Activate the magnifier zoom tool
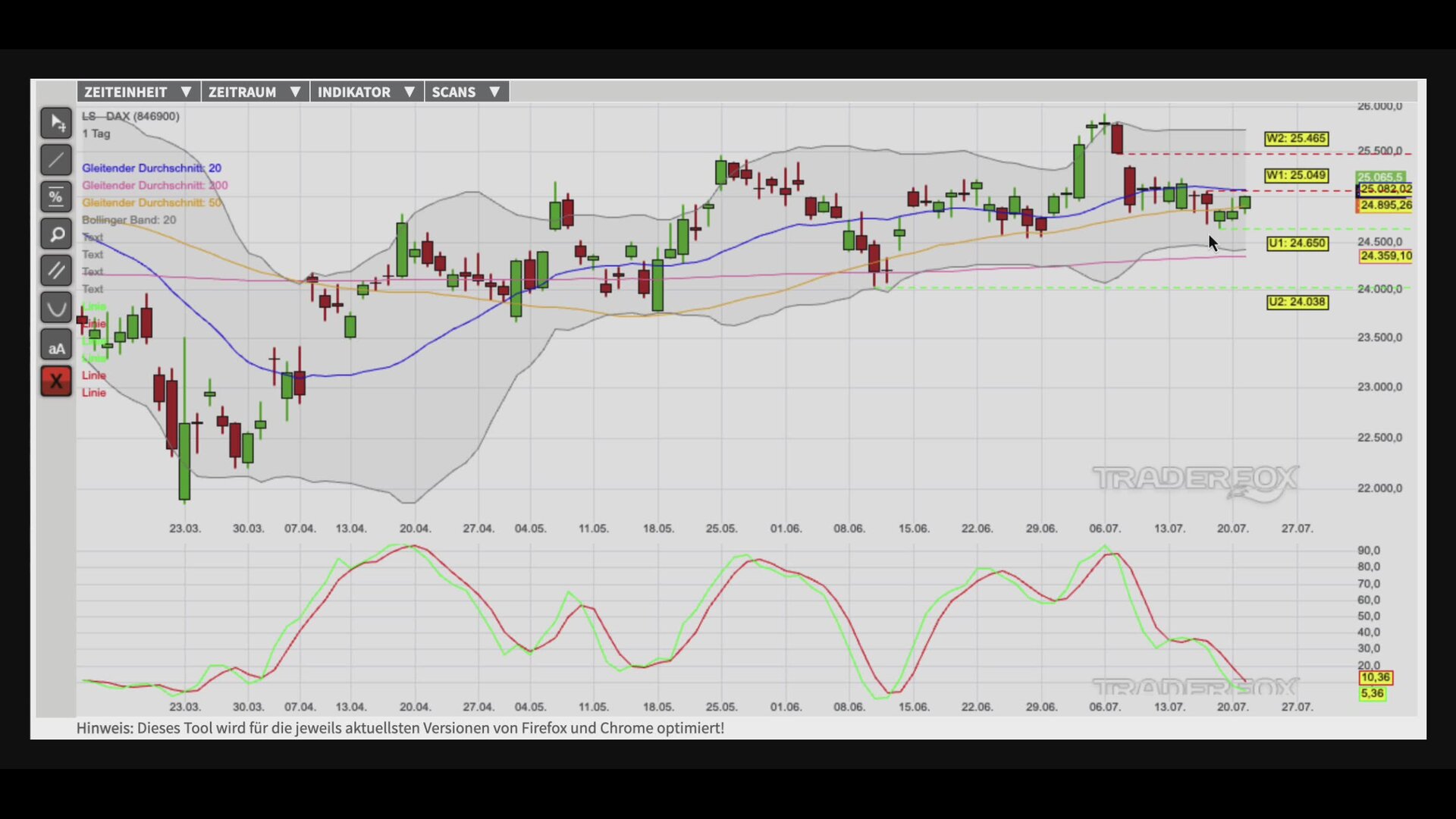Image resolution: width=1456 pixels, height=819 pixels. point(56,234)
